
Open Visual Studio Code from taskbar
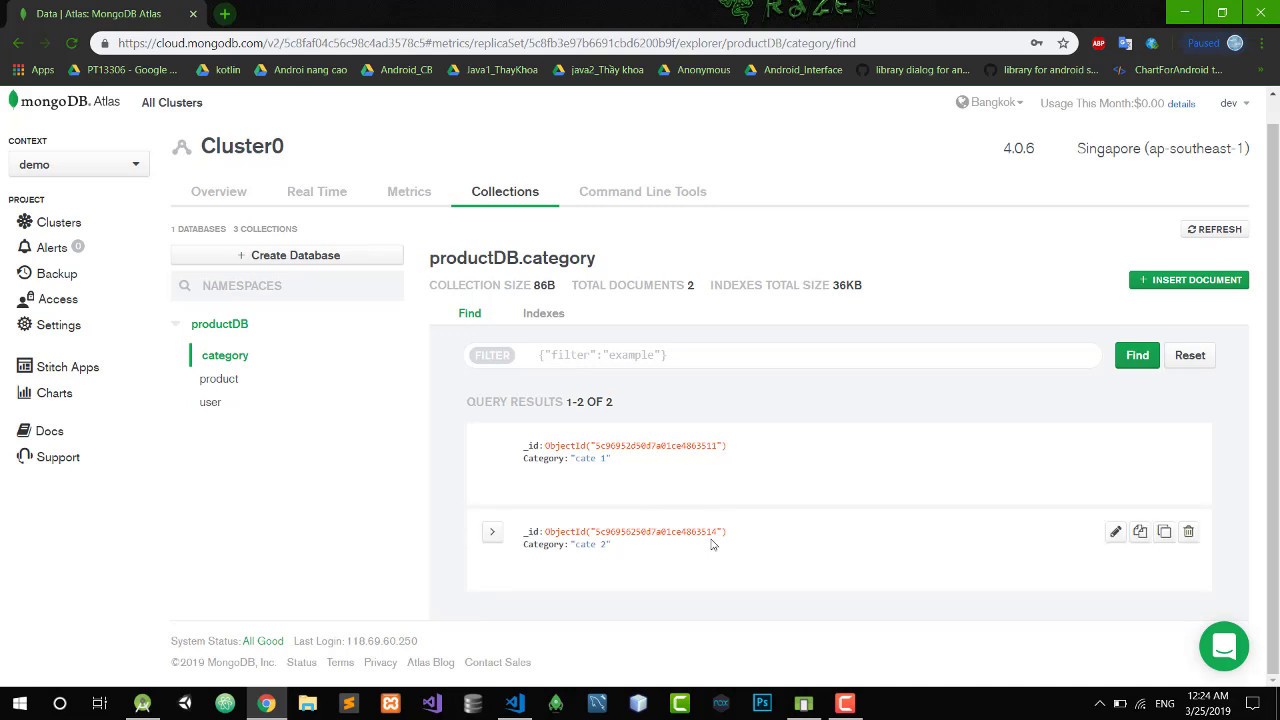pos(514,703)
